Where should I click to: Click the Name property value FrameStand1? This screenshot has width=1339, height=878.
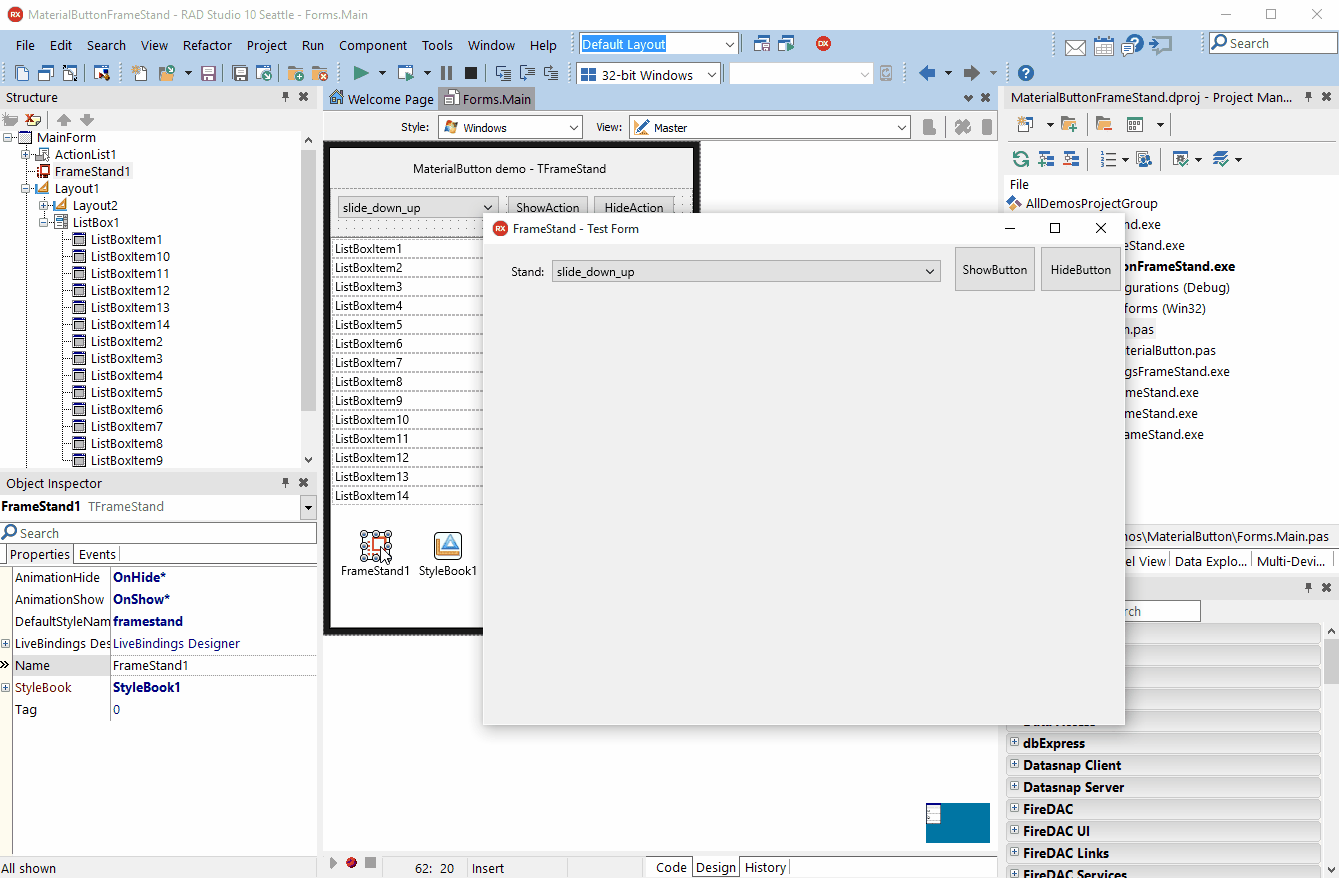(x=214, y=665)
